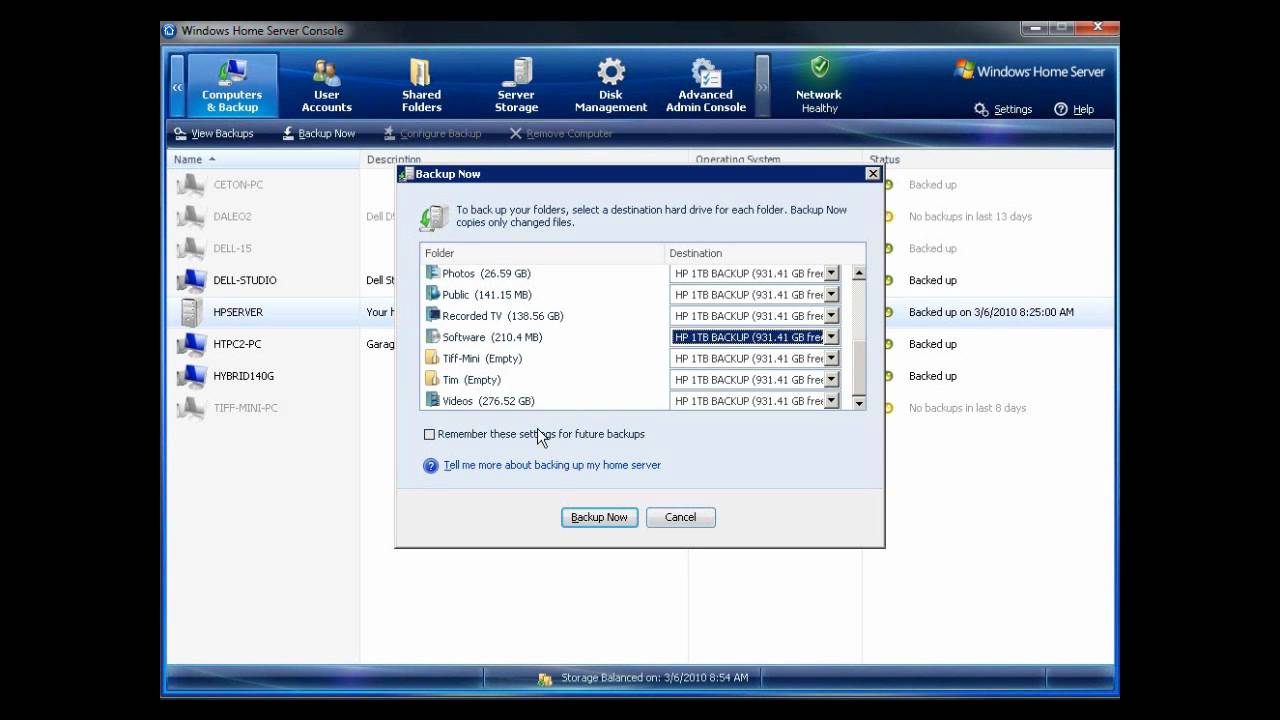1280x720 pixels.
Task: Click the Backup Now dialog button
Action: 599,517
